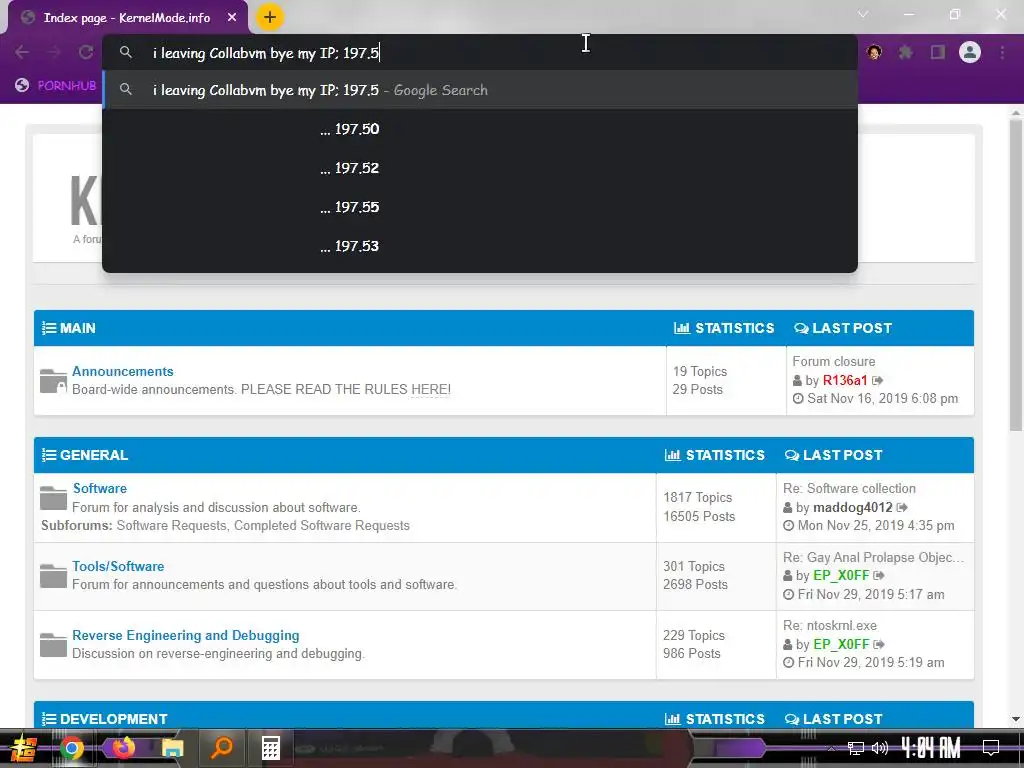Click the 4:04 AM taskbar clock
This screenshot has height=768, width=1024.
(x=931, y=747)
